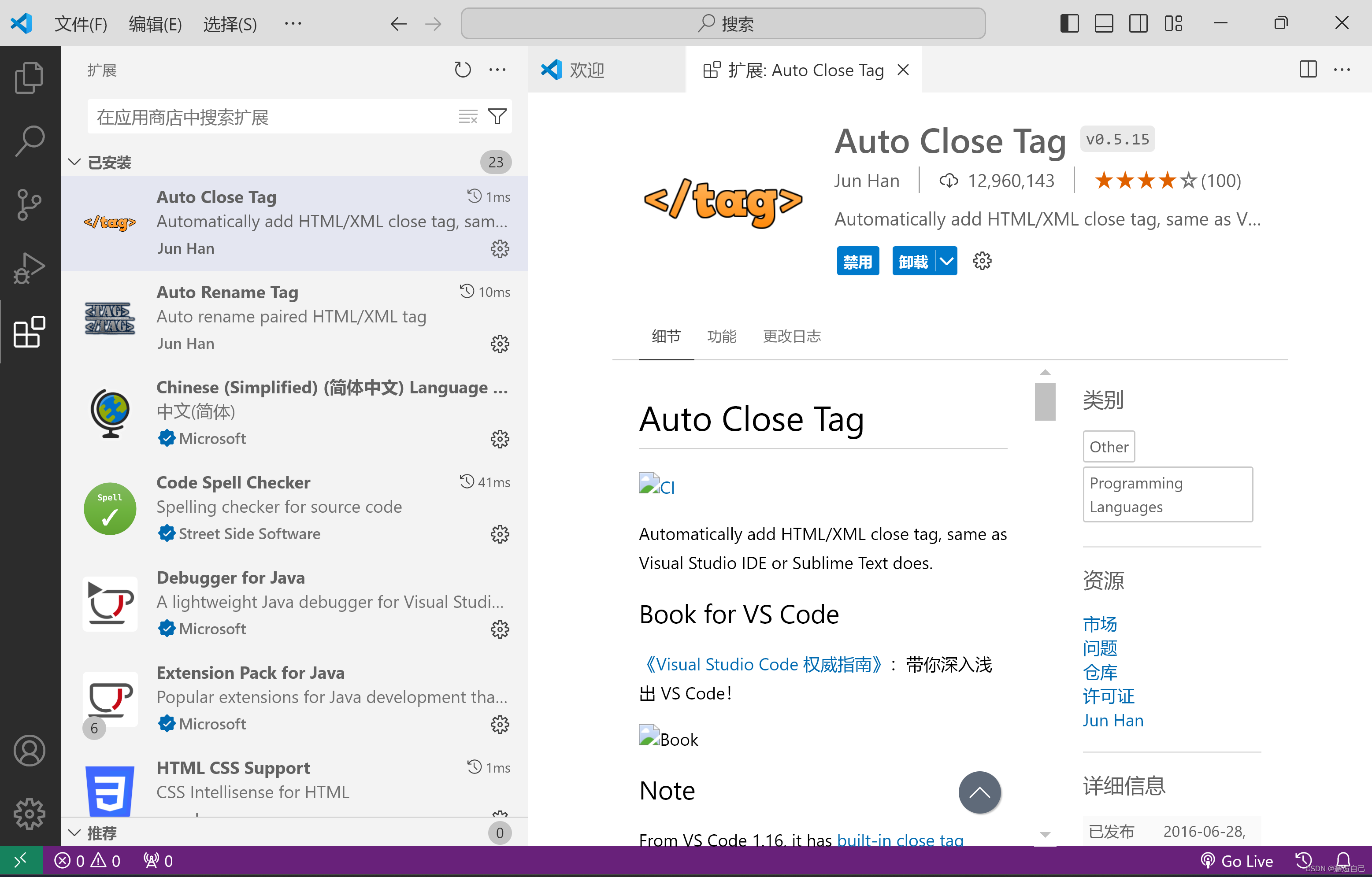Open the 文件(F) menu

point(80,24)
